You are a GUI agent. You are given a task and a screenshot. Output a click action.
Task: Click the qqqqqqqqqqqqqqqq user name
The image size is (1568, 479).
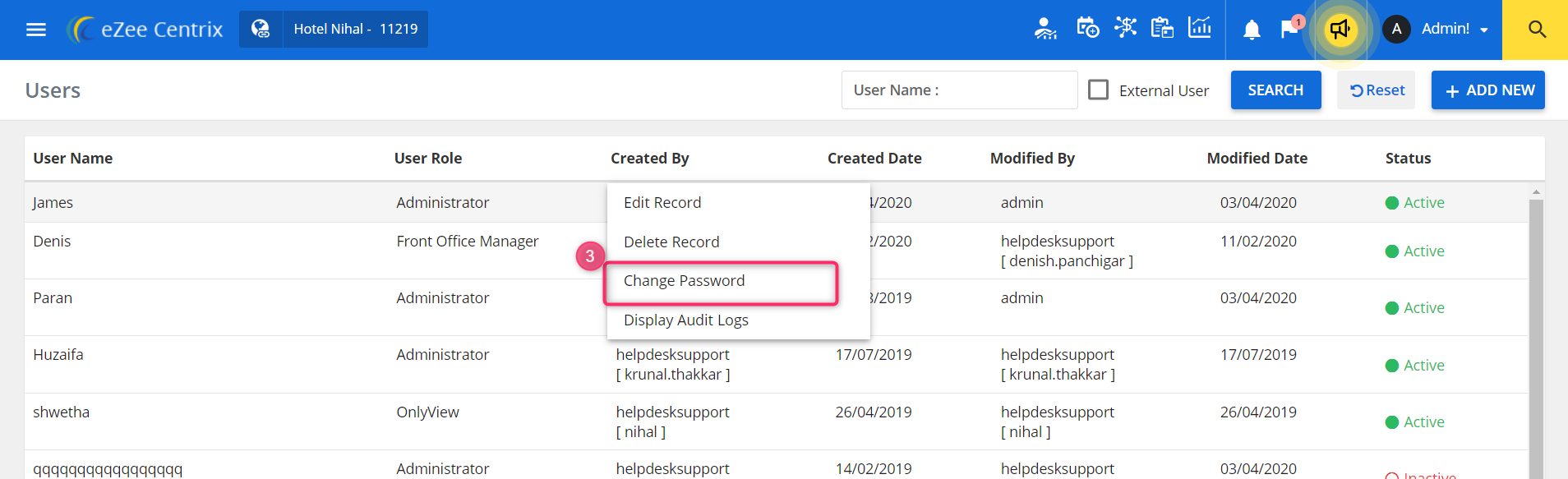click(x=108, y=468)
